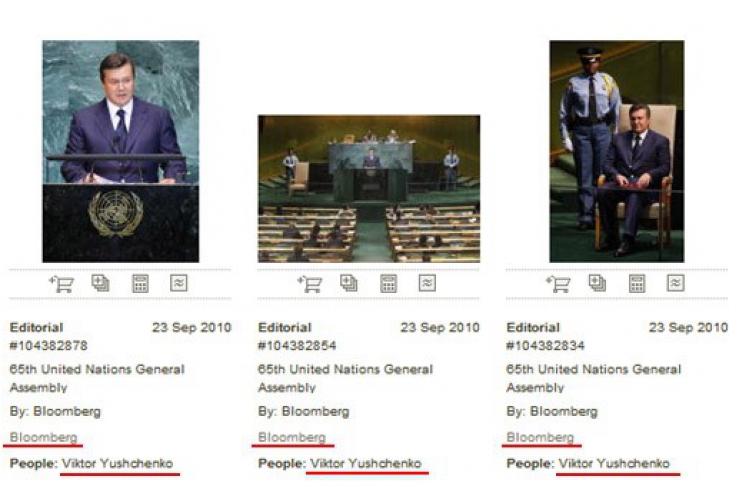Click Bloomberg link under image #104382834
Screen dimensions: 729x486
540,437
